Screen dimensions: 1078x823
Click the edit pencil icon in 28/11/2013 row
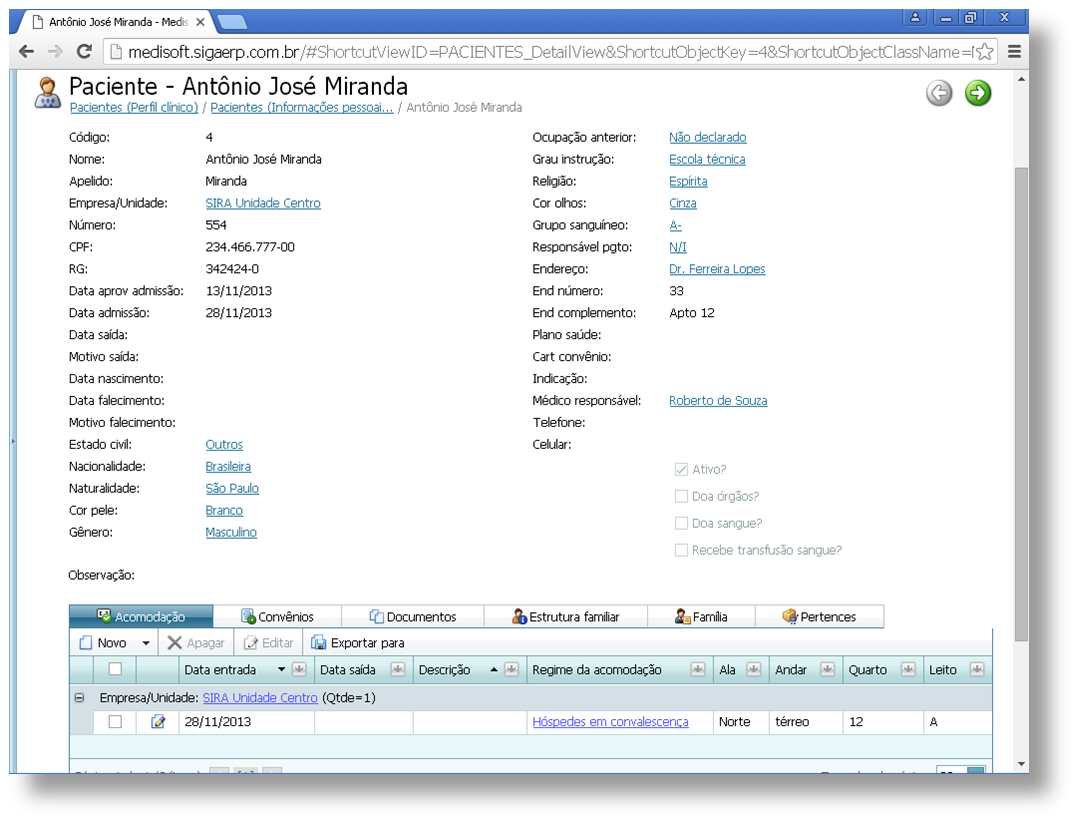coord(158,721)
